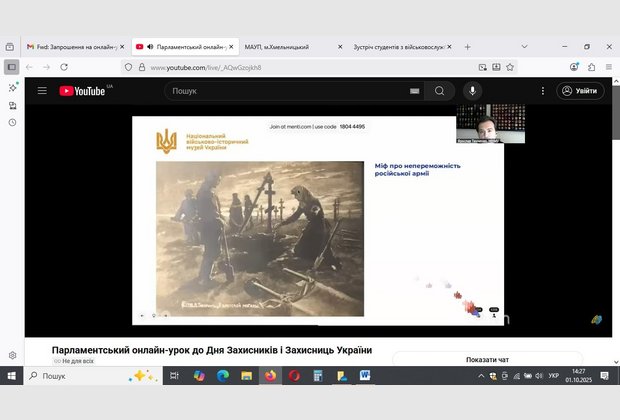The image size is (620, 420).
Task: Click the youtube.com address bar
Action: pyautogui.click(x=300, y=67)
